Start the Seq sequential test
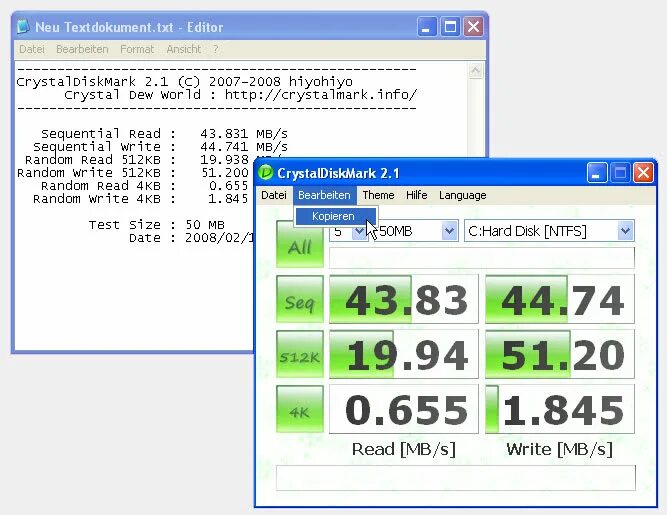 300,299
